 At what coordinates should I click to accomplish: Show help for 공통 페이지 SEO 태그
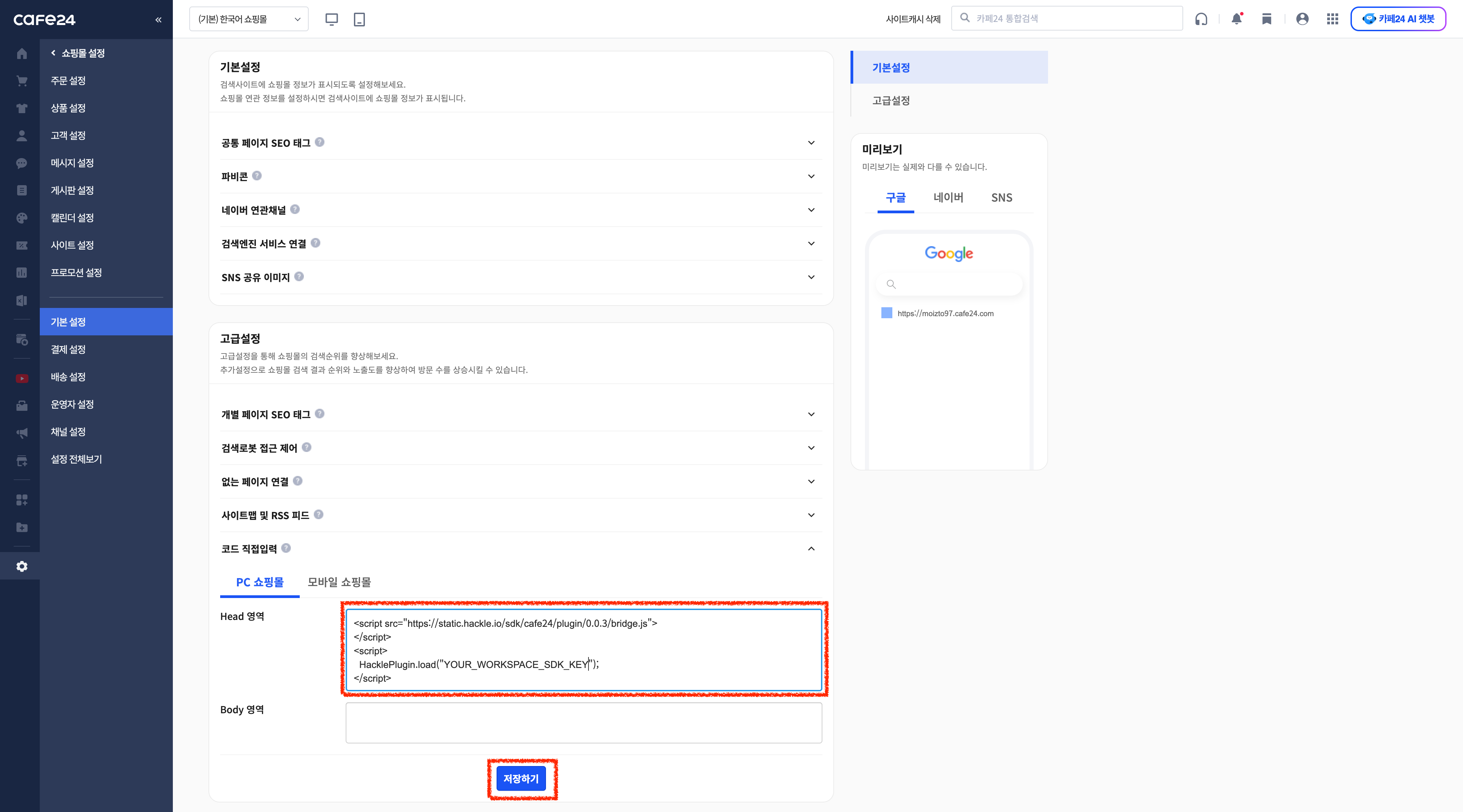pyautogui.click(x=320, y=142)
